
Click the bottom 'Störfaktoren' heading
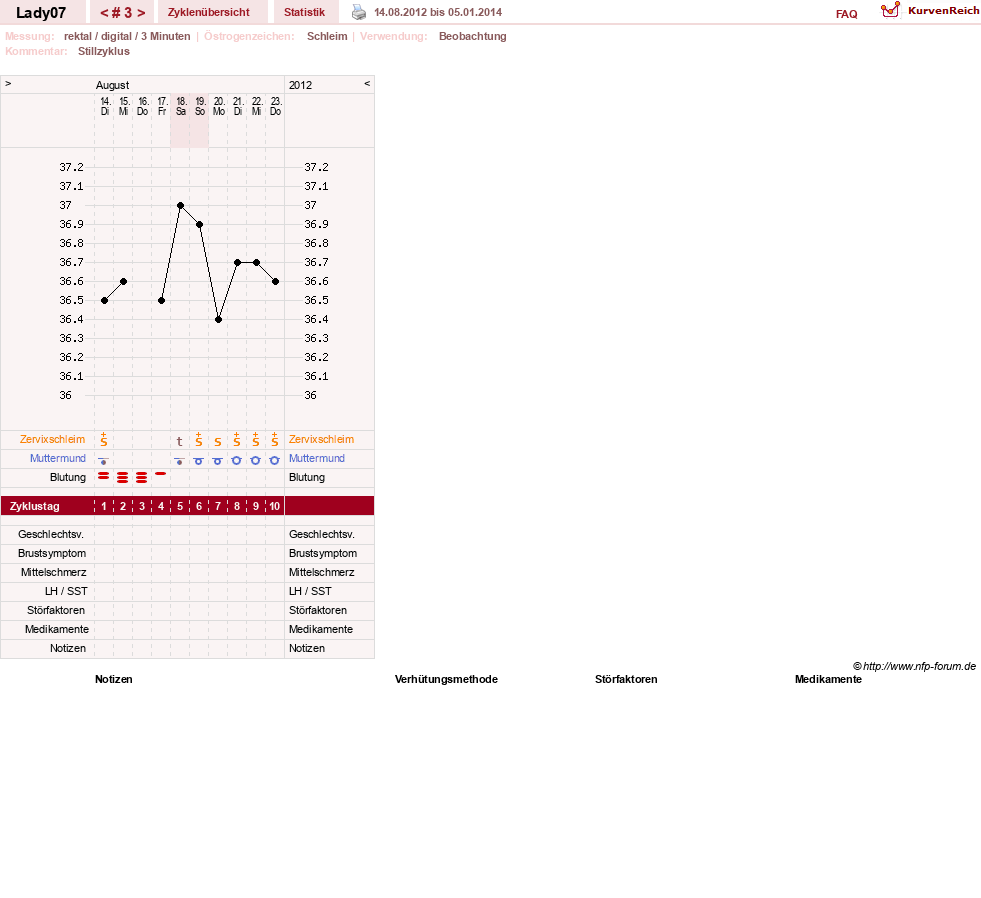pos(626,679)
